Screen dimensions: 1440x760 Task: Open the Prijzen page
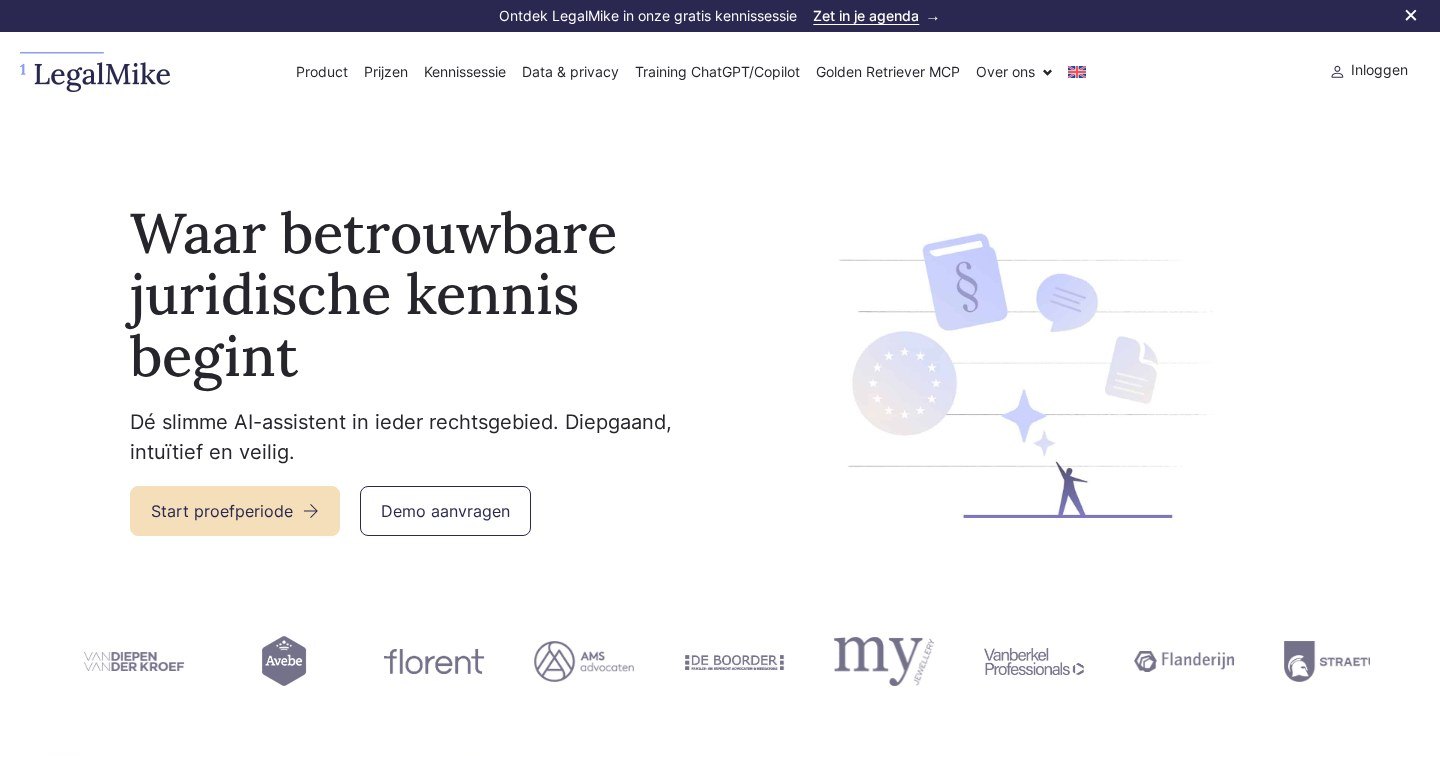(386, 72)
